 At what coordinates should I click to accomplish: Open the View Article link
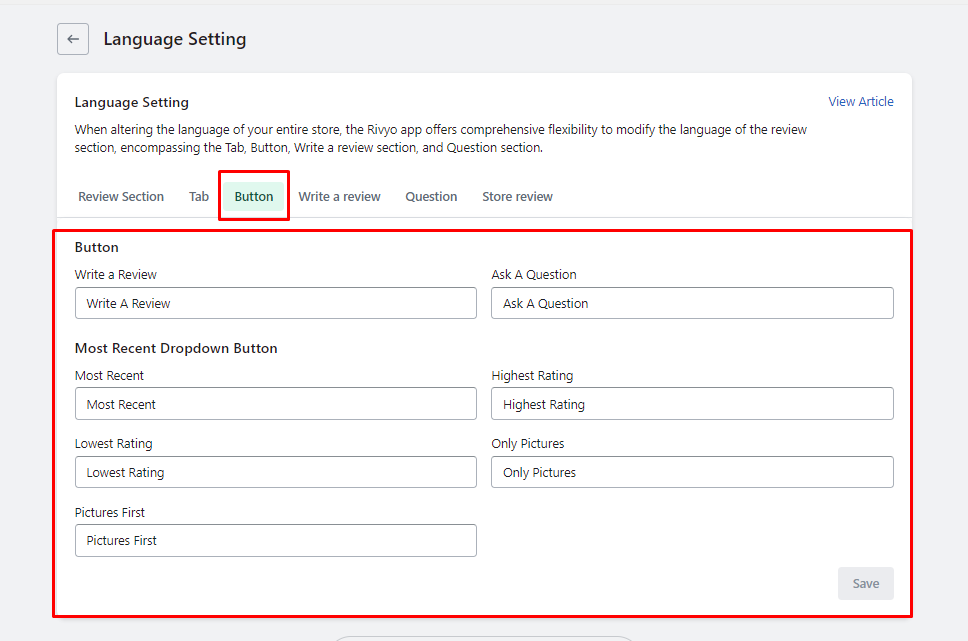click(x=860, y=101)
